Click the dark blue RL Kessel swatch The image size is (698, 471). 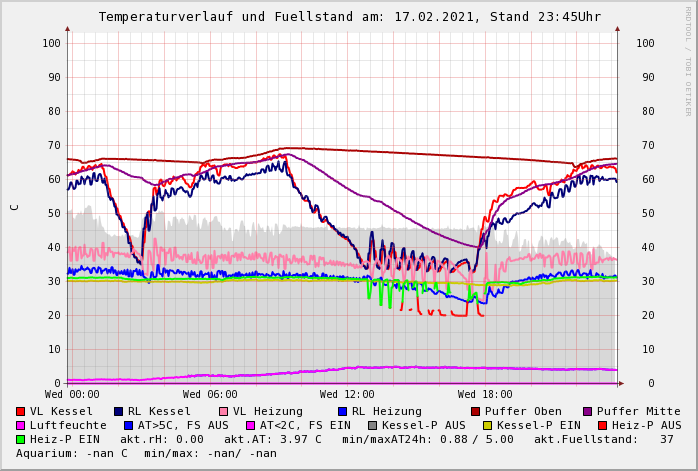119,411
